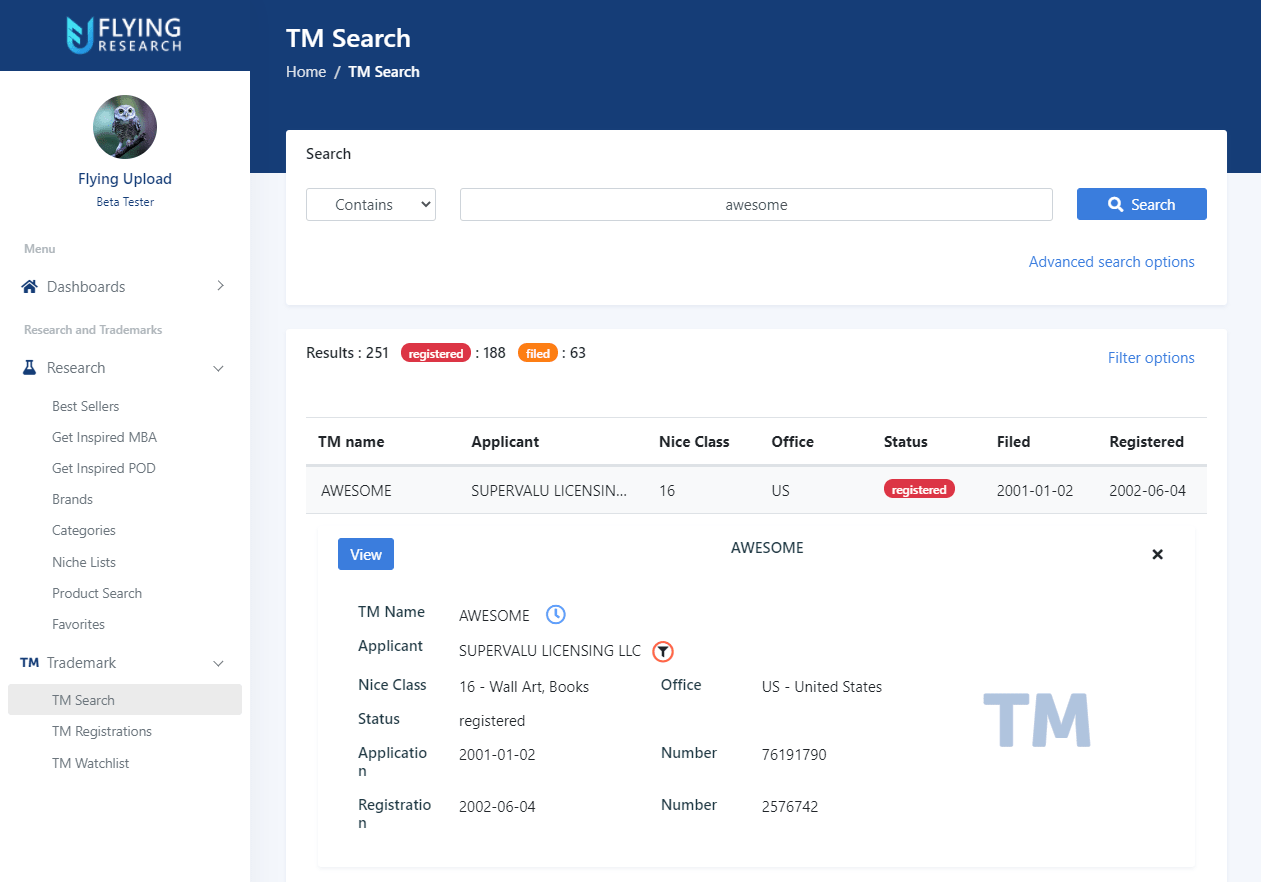Viewport: 1261px width, 882px height.
Task: Click the Home breadcrumb link
Action: 306,72
